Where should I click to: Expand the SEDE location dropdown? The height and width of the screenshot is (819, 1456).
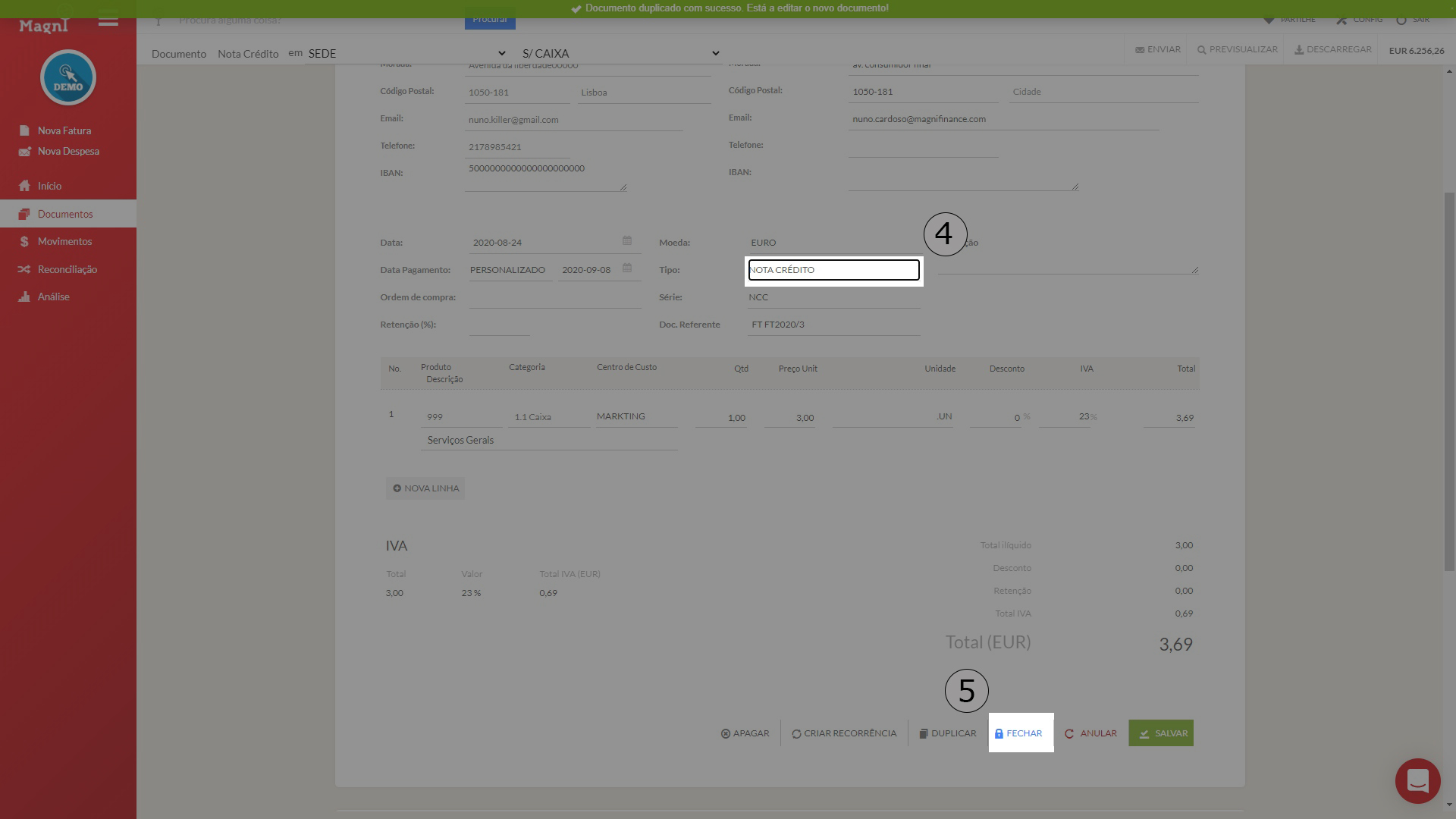[x=406, y=53]
